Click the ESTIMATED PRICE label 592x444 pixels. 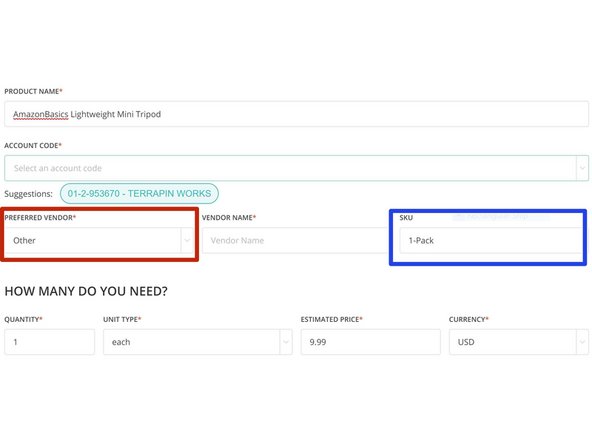coord(331,319)
